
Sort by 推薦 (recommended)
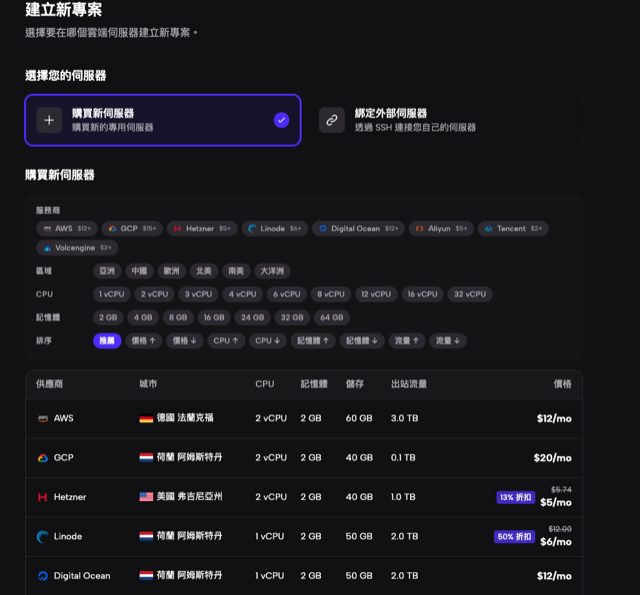(107, 341)
